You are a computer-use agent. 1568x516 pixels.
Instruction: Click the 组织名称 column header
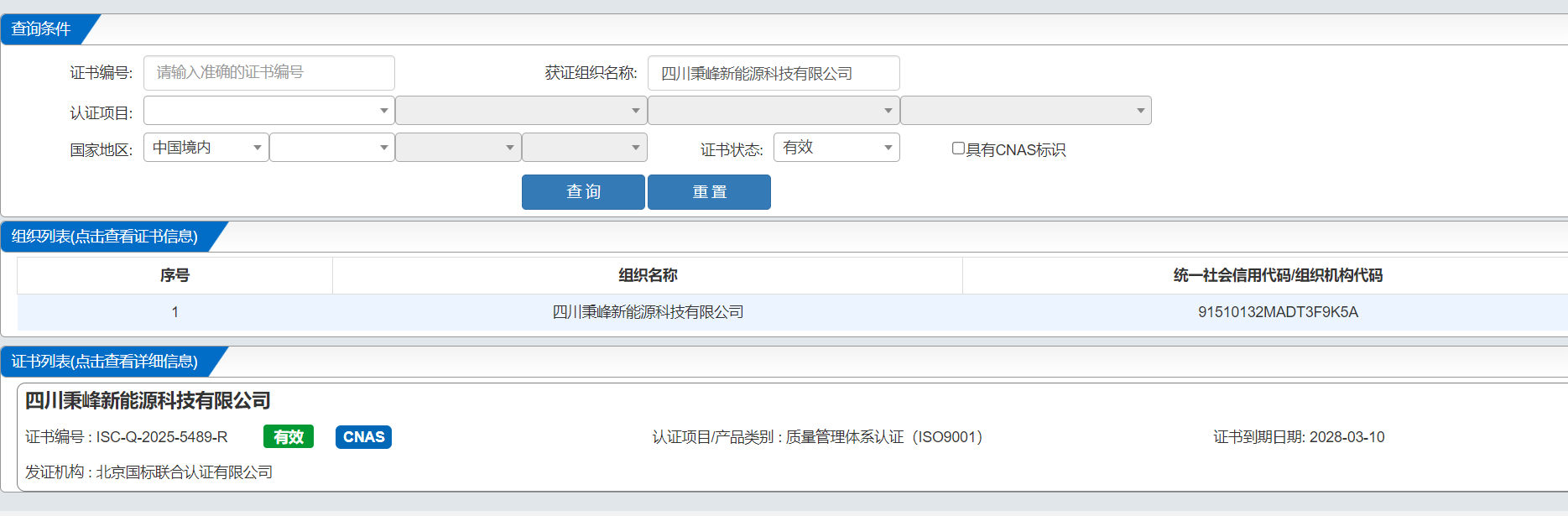point(648,275)
